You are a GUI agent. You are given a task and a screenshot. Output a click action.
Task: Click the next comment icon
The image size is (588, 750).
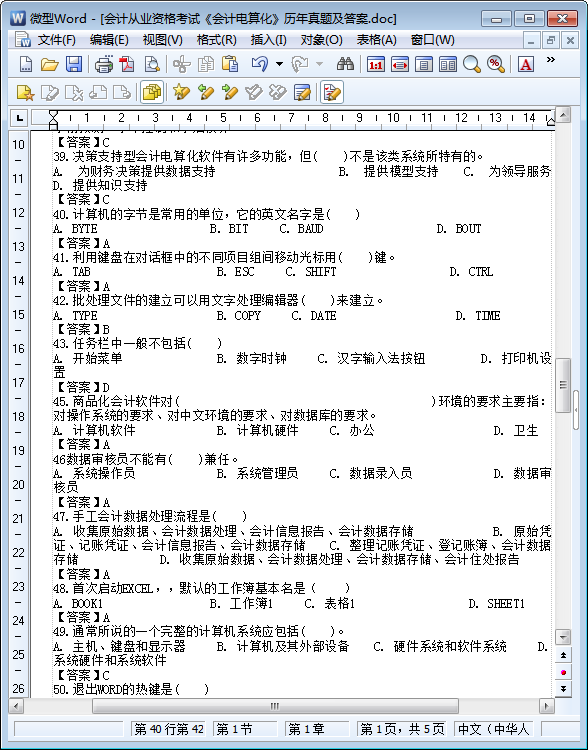point(122,92)
